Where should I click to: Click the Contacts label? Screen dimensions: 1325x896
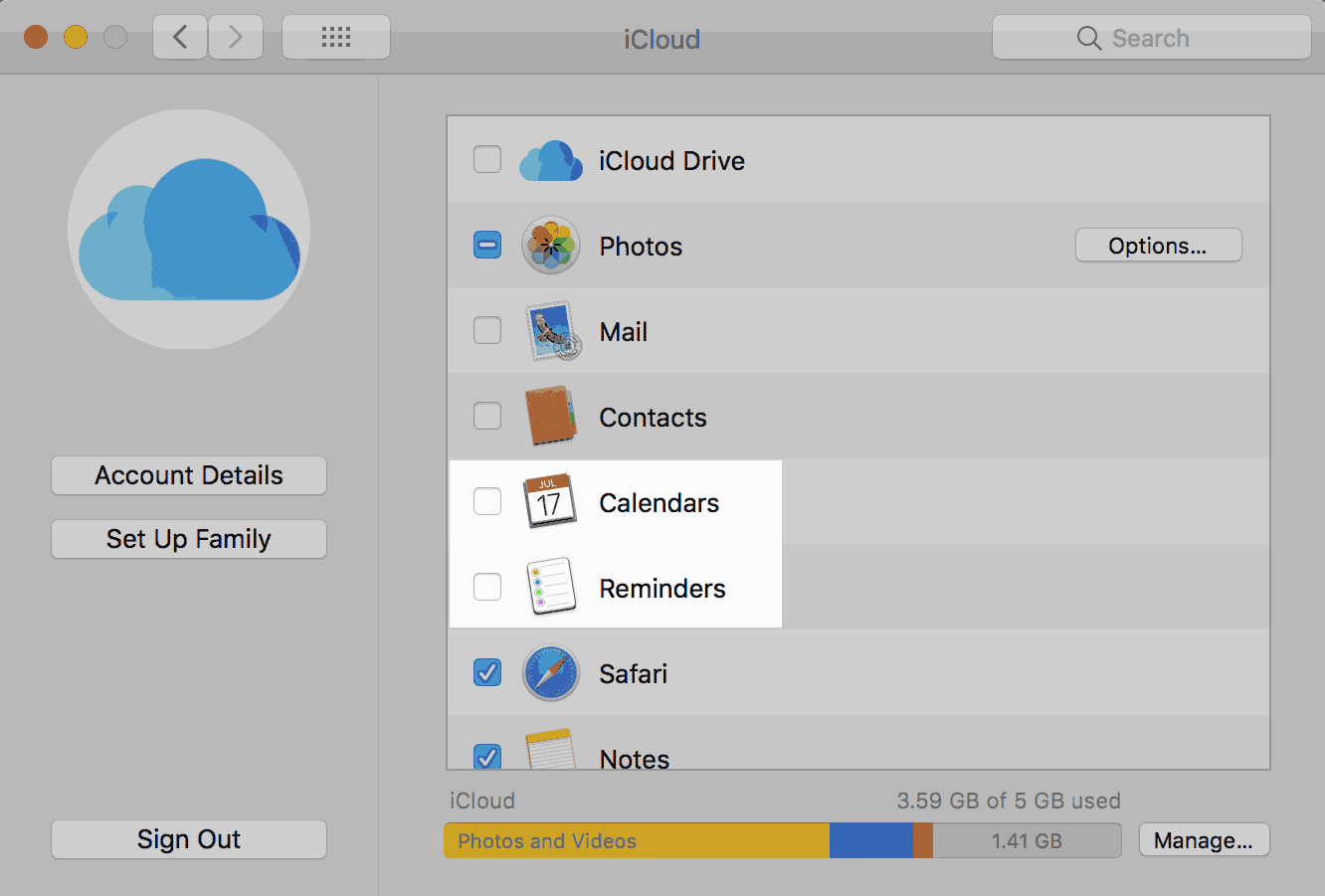coord(653,418)
